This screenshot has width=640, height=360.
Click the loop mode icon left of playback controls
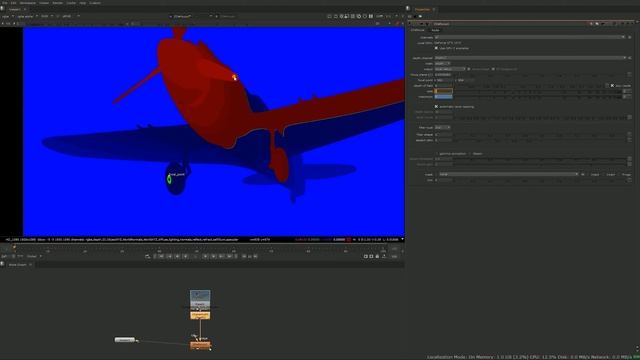coord(147,256)
